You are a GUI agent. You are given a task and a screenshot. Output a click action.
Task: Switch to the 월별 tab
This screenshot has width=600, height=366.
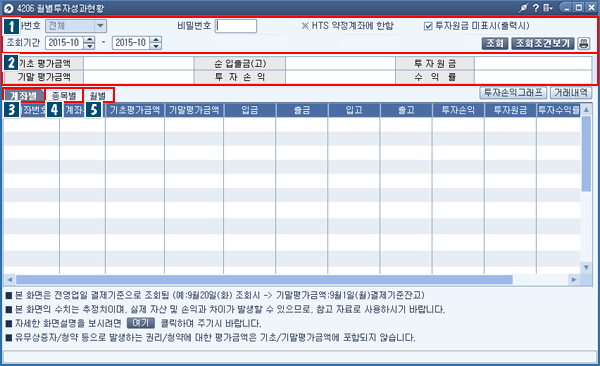click(x=98, y=96)
